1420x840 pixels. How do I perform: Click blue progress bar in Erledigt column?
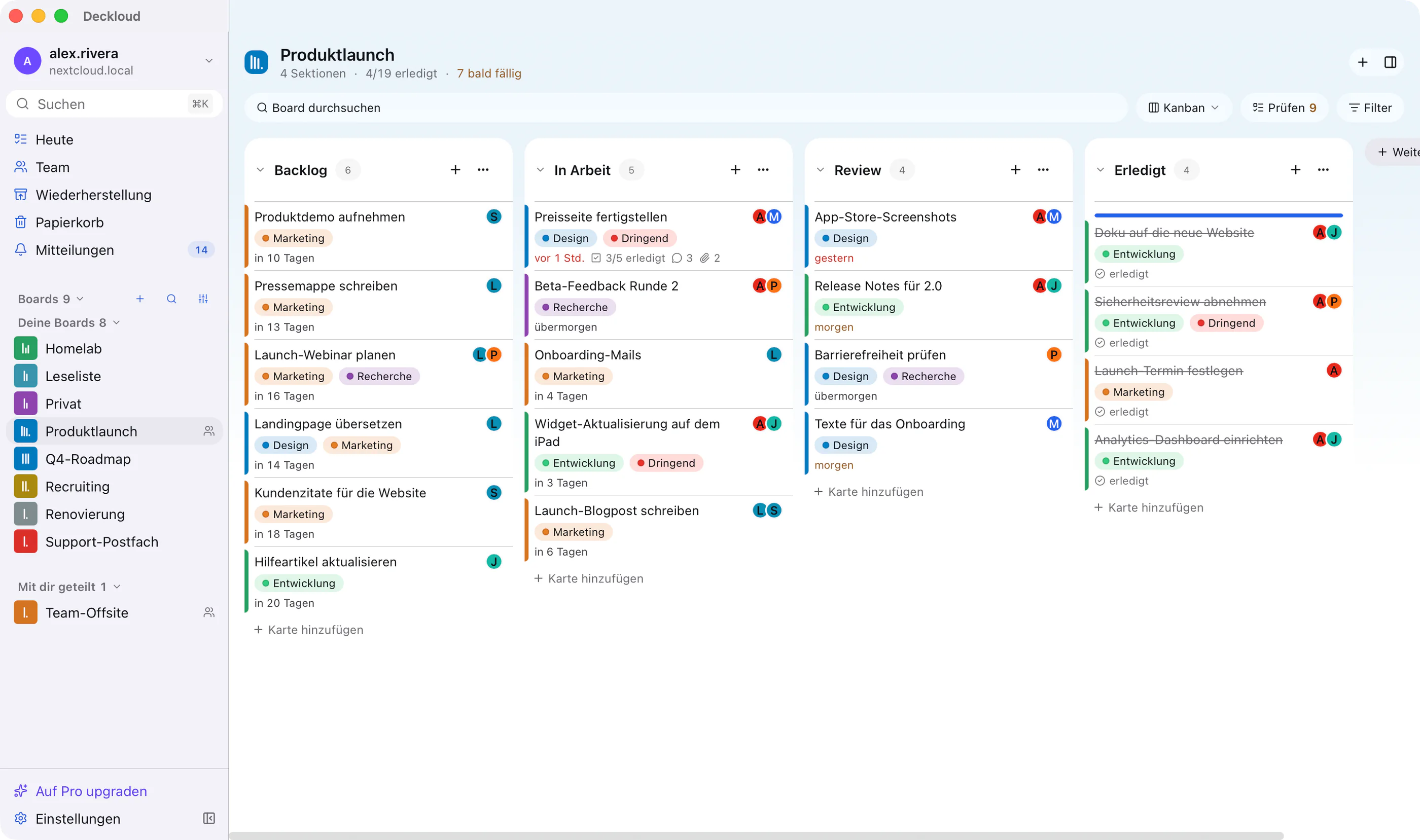coord(1219,215)
